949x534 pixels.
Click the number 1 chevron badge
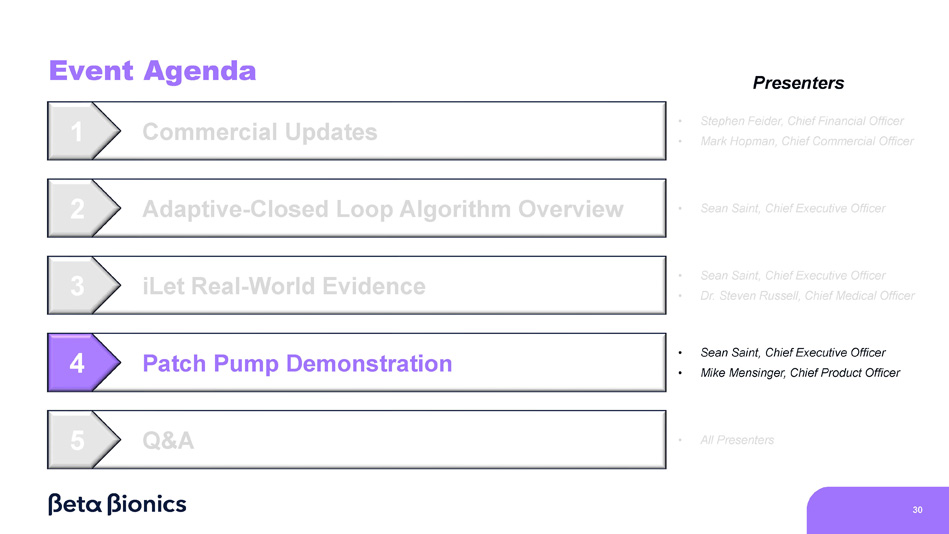point(78,132)
